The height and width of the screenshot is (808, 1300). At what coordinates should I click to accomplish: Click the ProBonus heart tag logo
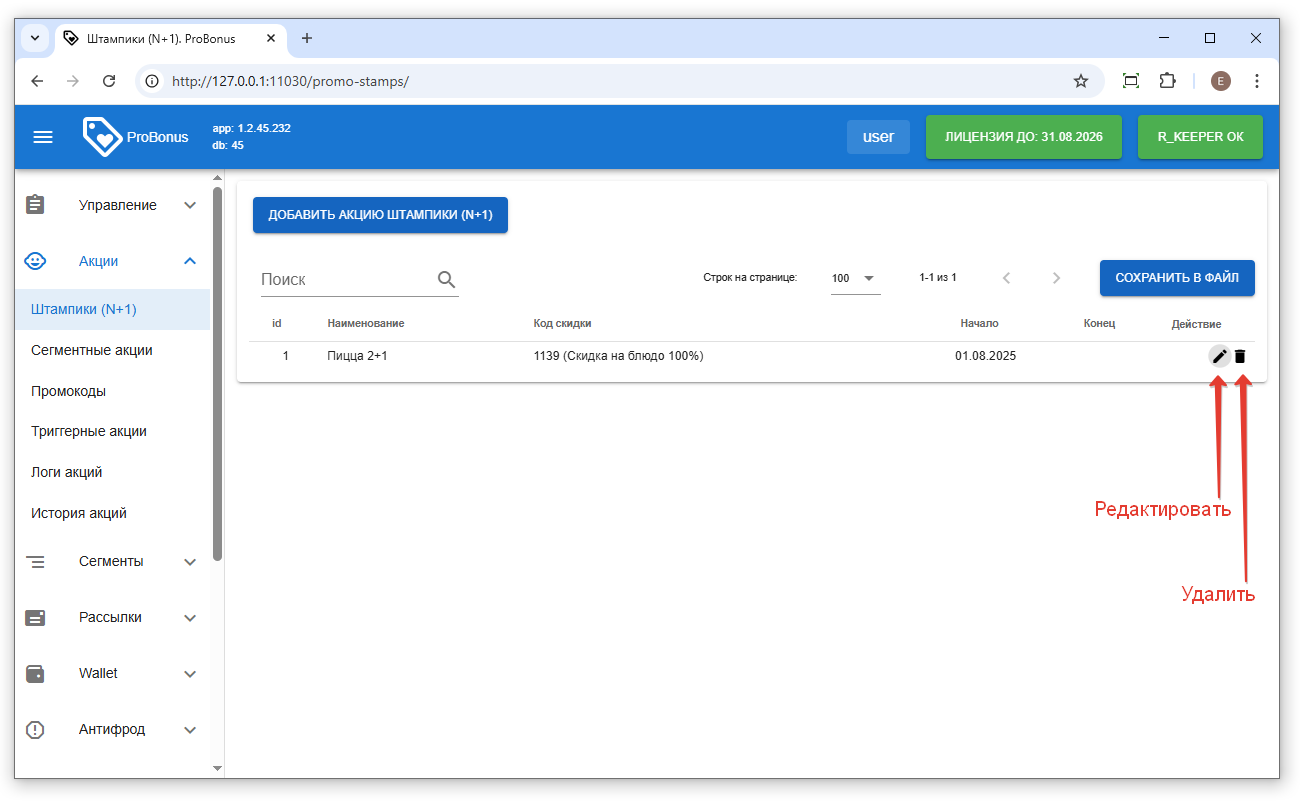coord(102,137)
